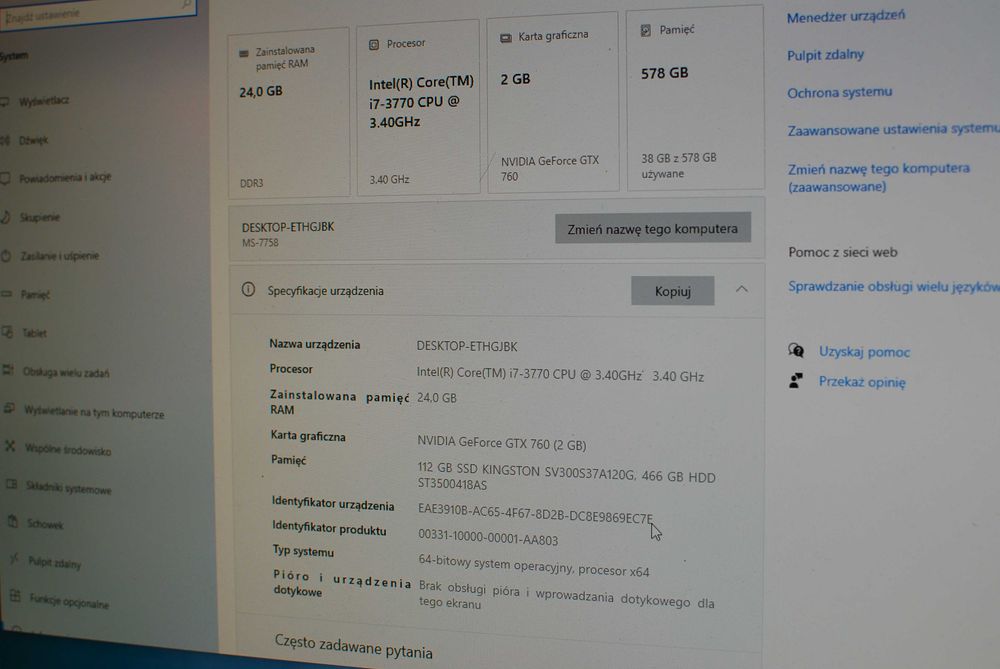Select Zasilanie i uśpienie in sidebar
The height and width of the screenshot is (669, 1000).
tap(59, 256)
